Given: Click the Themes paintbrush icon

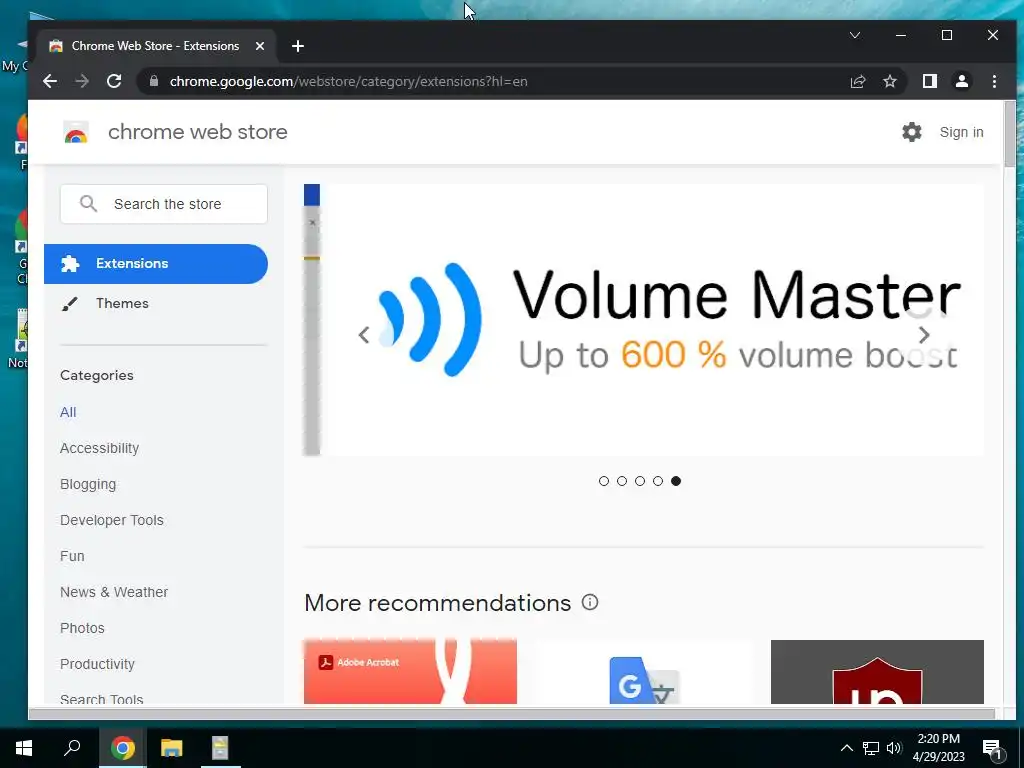Looking at the screenshot, I should click(70, 304).
